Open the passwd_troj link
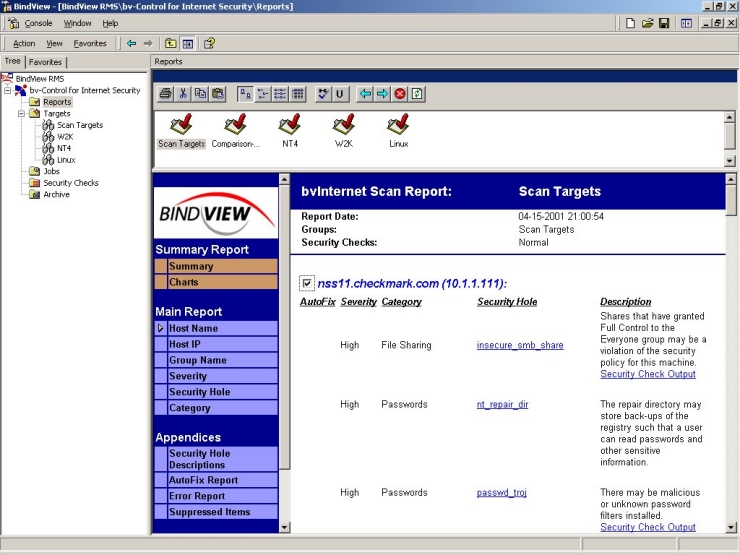 (x=501, y=493)
